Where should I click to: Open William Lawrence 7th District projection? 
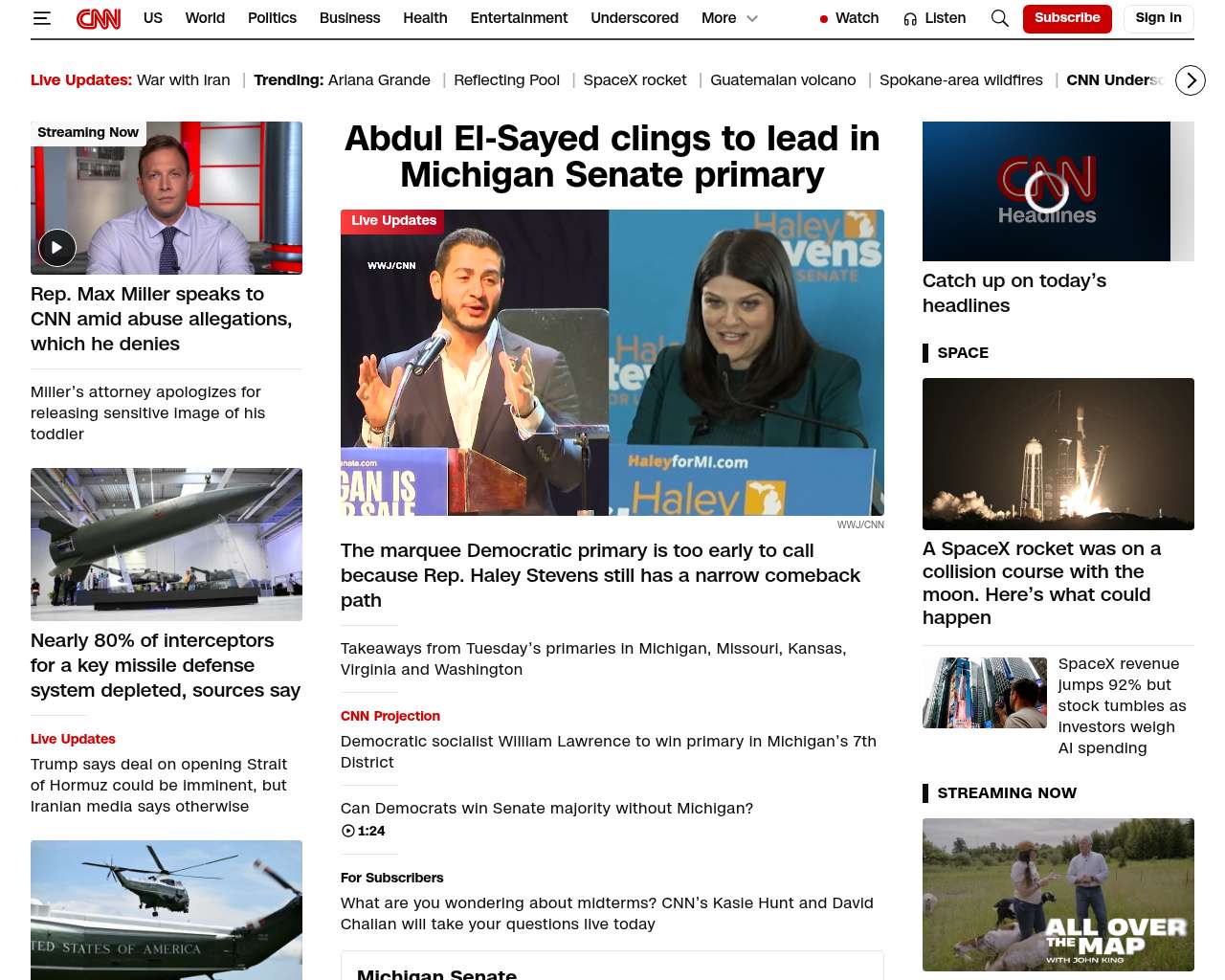609,751
